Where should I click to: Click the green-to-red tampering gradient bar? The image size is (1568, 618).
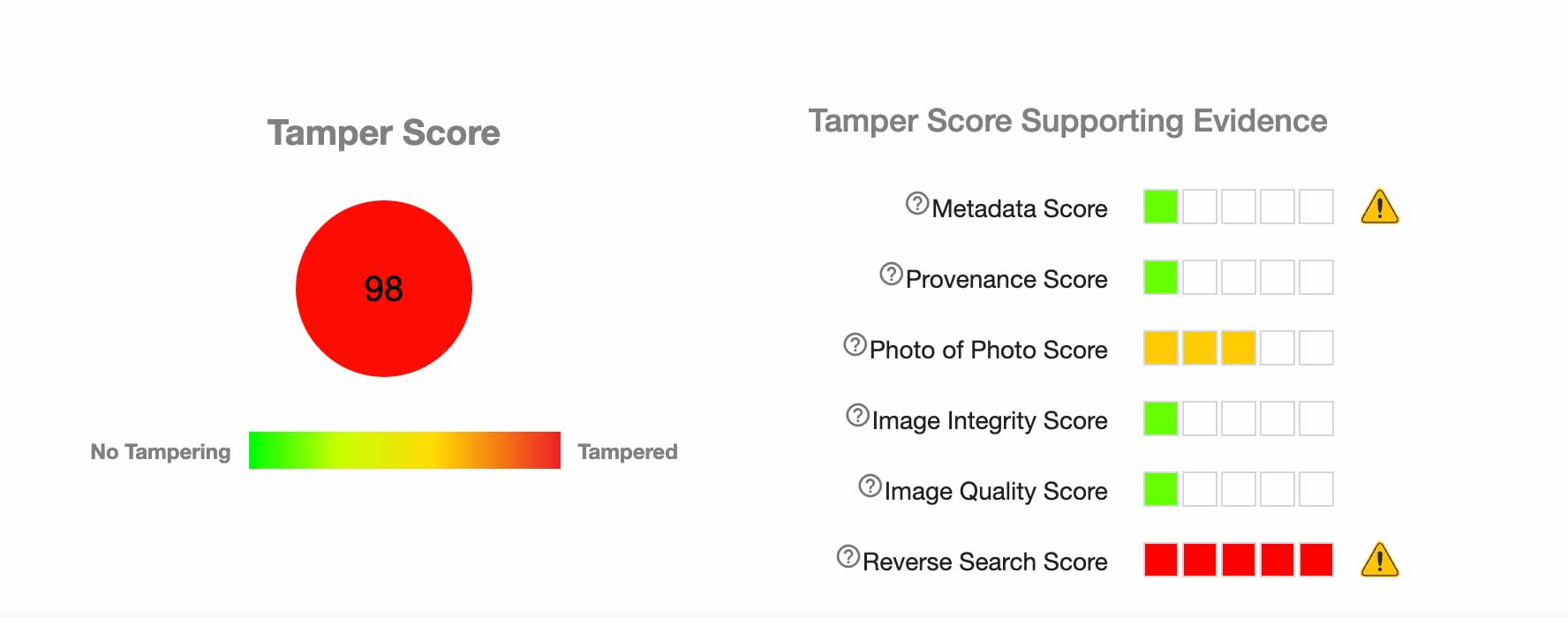click(x=404, y=450)
